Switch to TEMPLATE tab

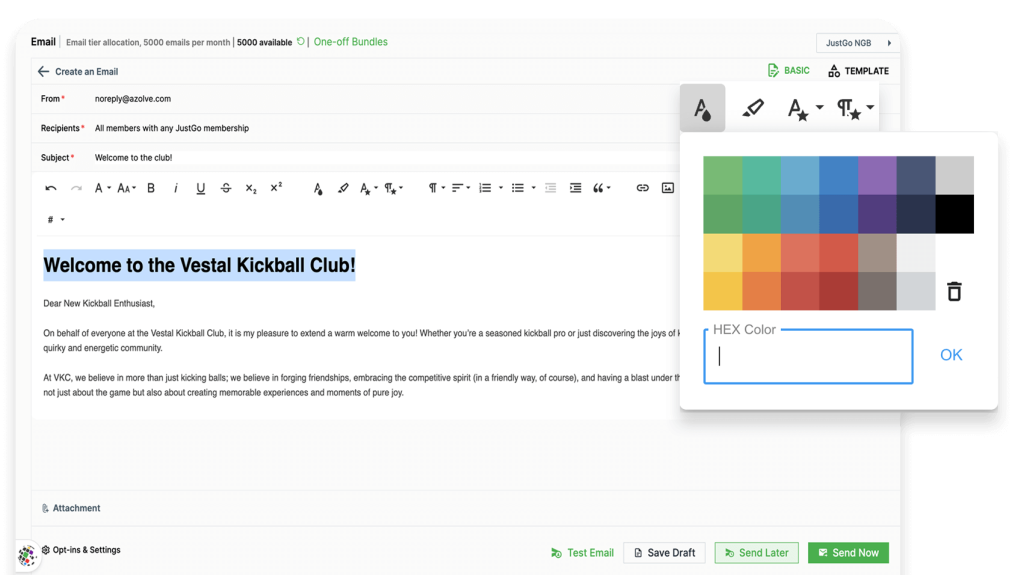(858, 71)
